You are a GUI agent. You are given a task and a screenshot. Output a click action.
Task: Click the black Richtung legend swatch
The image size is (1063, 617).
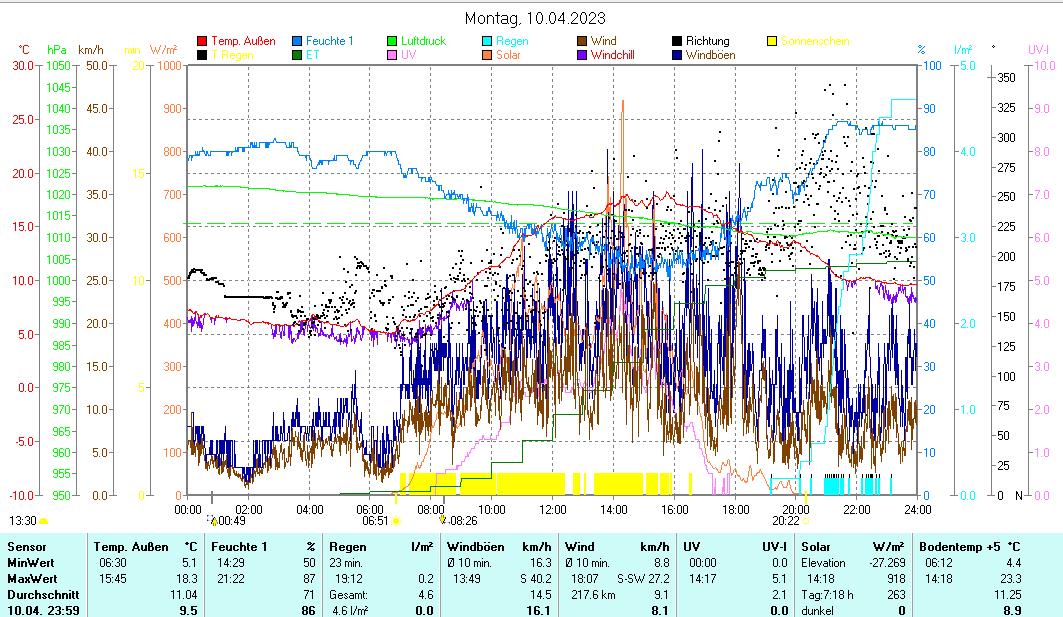coord(678,42)
